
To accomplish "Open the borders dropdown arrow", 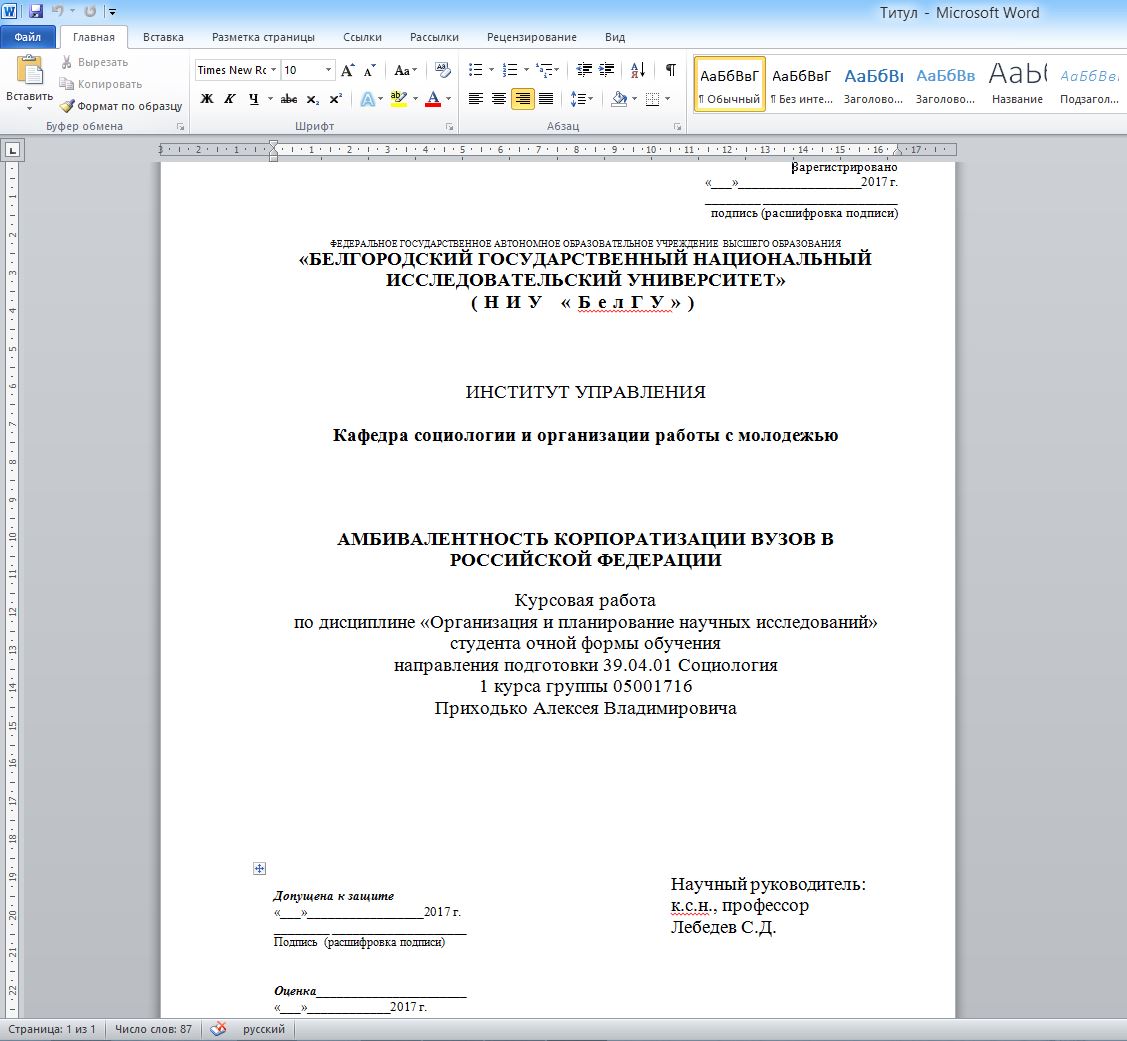I will click(x=668, y=98).
